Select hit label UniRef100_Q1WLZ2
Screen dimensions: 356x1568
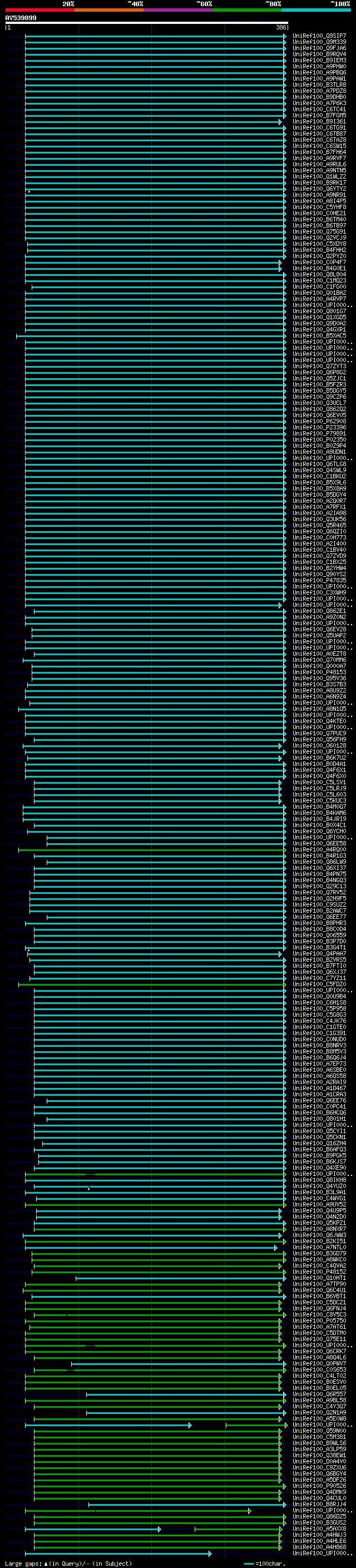pyautogui.click(x=319, y=176)
